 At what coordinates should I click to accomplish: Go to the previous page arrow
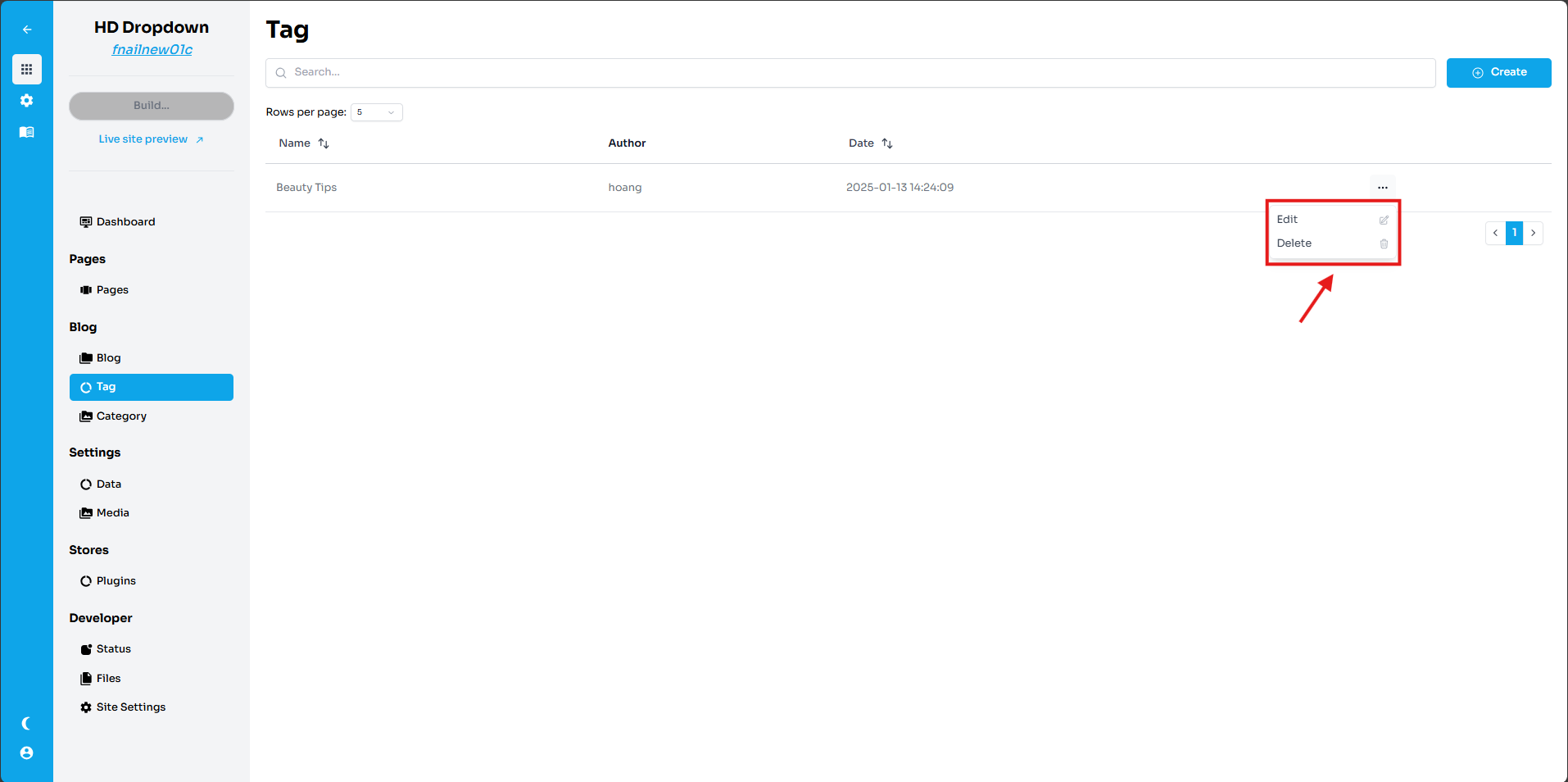point(1495,233)
